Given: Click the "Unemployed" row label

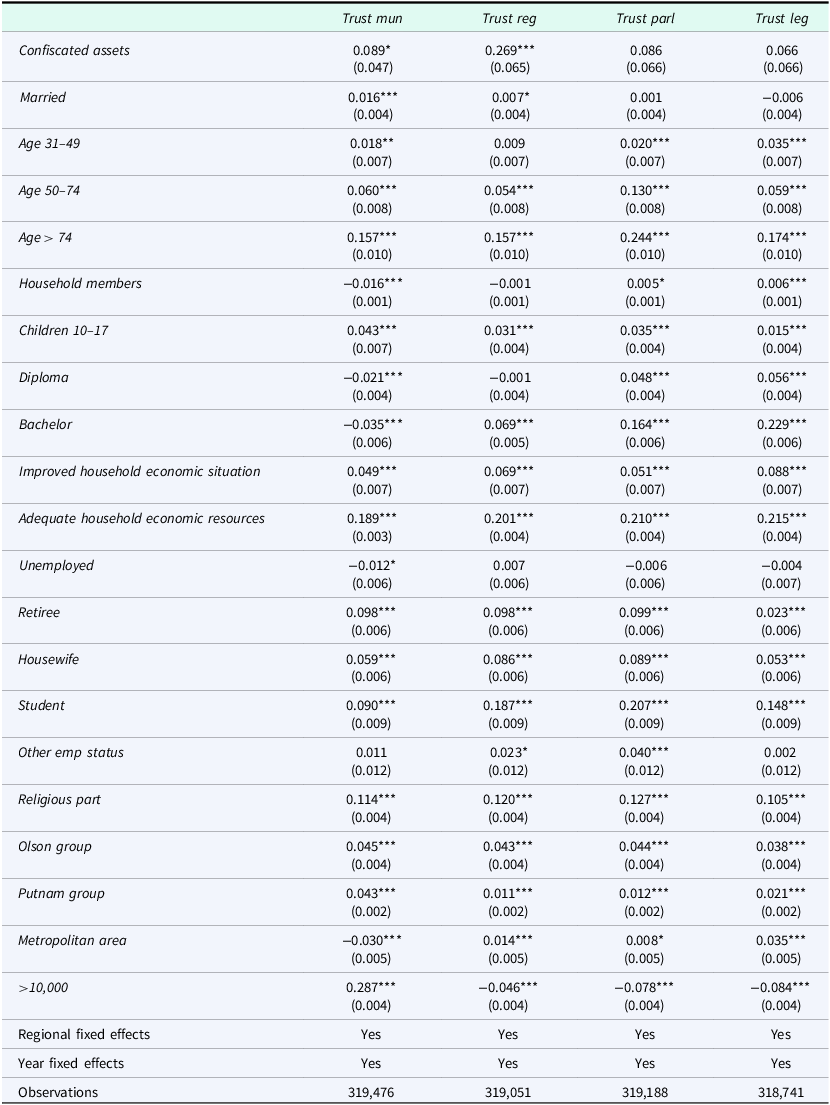Looking at the screenshot, I should (56, 565).
